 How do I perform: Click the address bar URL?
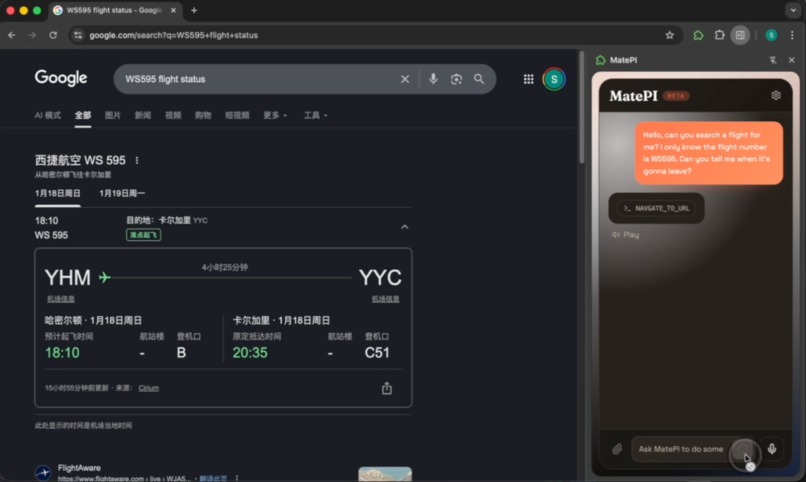pyautogui.click(x=174, y=35)
